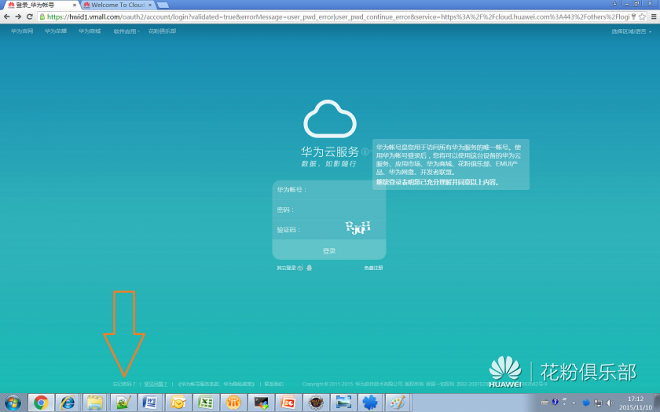The height and width of the screenshot is (412, 660).
Task: Choose the QQ penguin login icon
Action: 309,268
